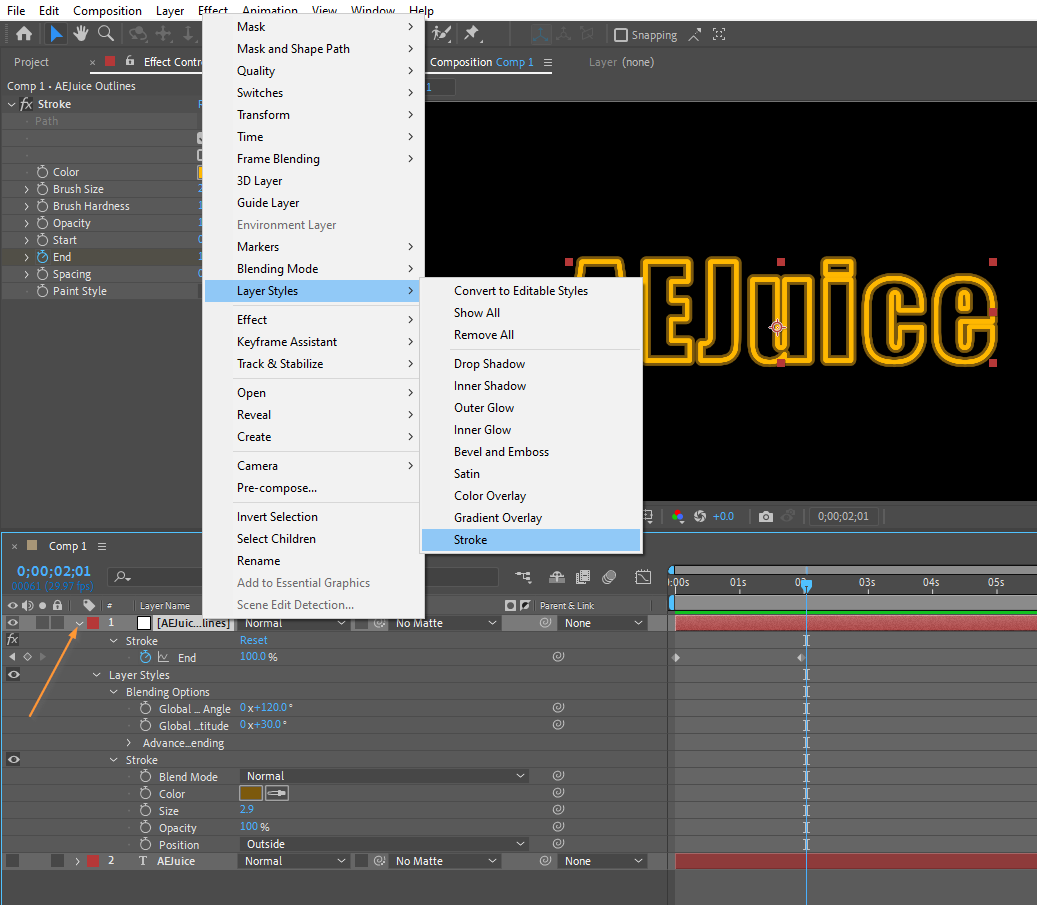
Task: Take snapshot with the camera icon
Action: [x=766, y=517]
